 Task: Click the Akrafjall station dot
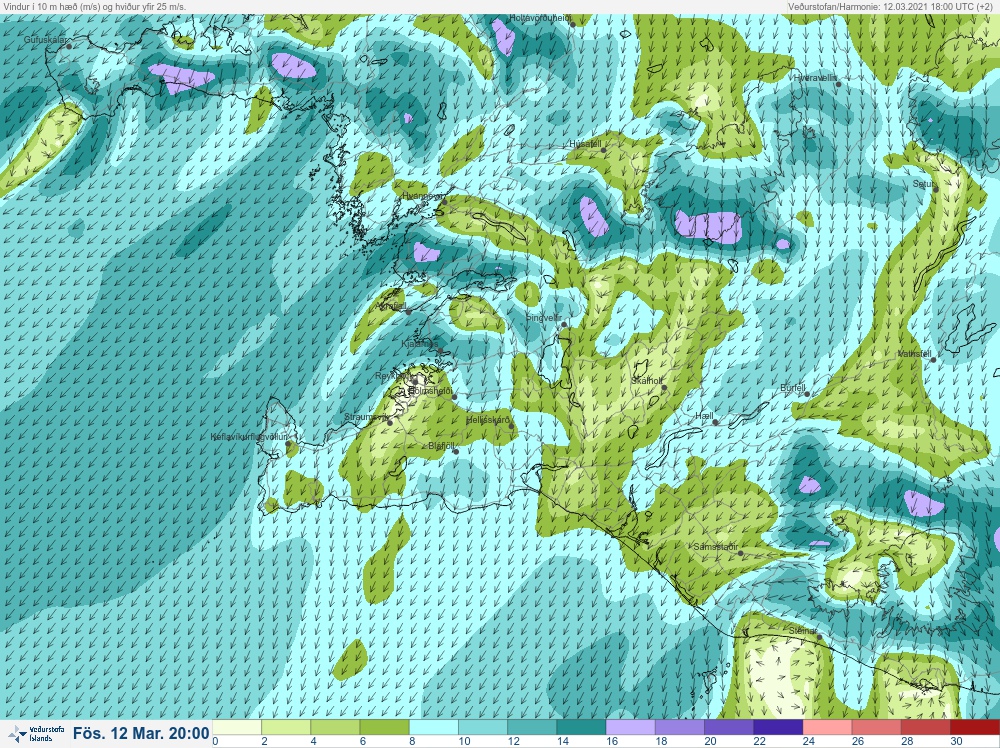pos(409,312)
